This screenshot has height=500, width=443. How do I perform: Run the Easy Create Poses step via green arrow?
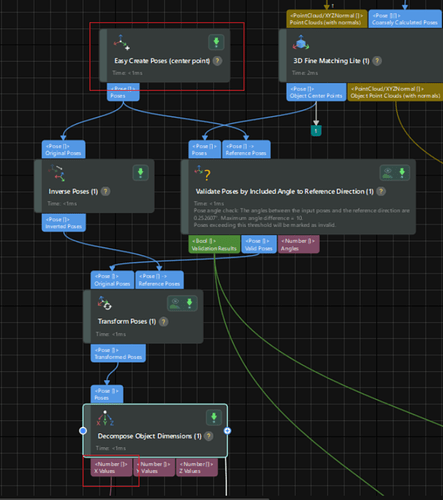(x=216, y=42)
